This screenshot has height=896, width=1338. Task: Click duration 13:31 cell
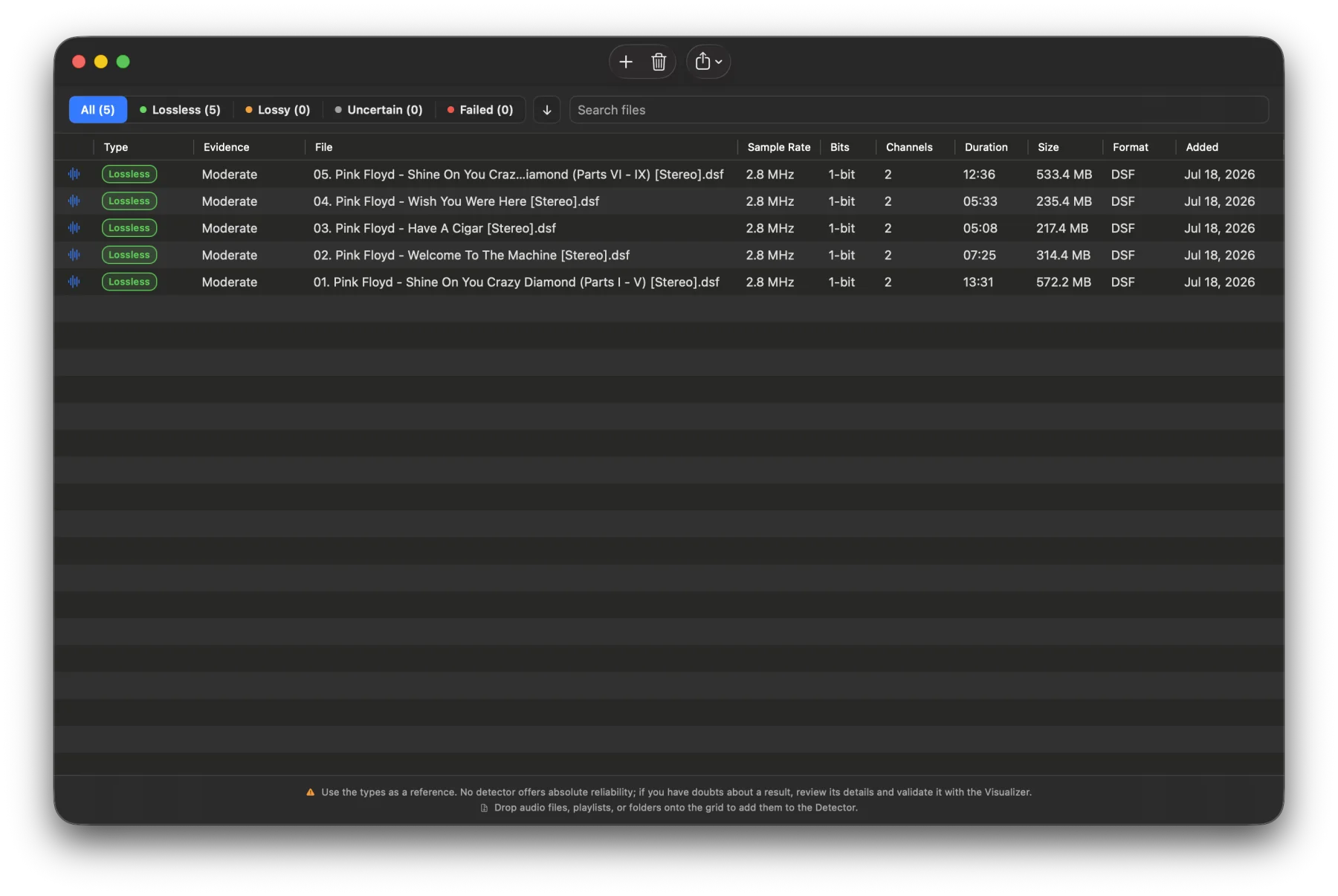point(978,282)
